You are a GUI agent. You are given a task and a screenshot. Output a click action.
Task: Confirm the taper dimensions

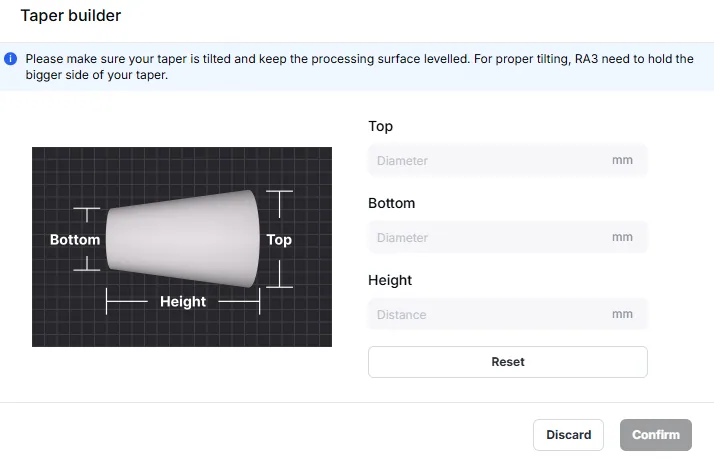point(656,435)
